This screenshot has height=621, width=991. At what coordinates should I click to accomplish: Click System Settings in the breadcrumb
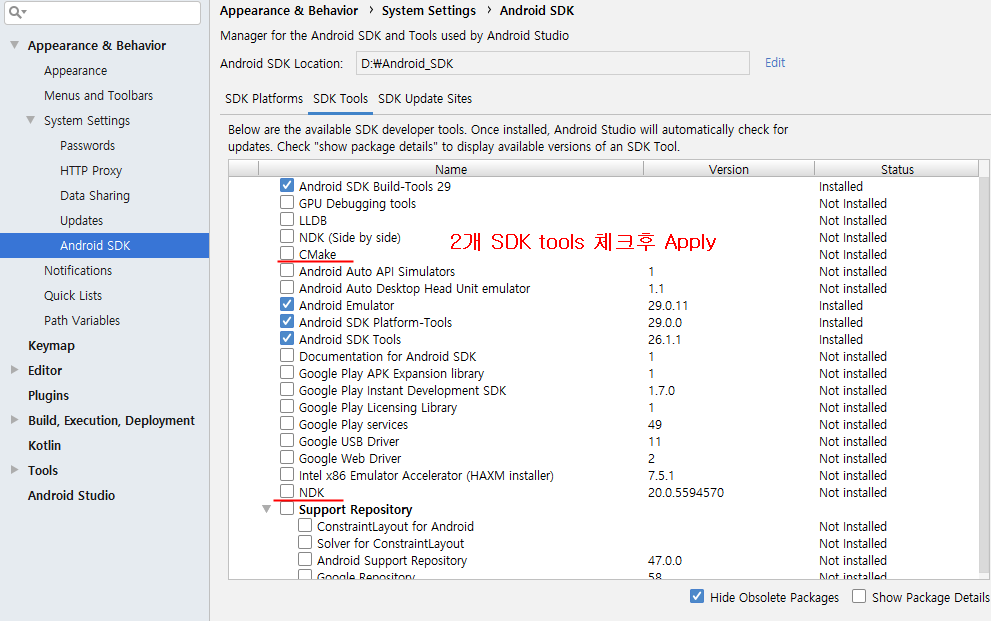[429, 11]
